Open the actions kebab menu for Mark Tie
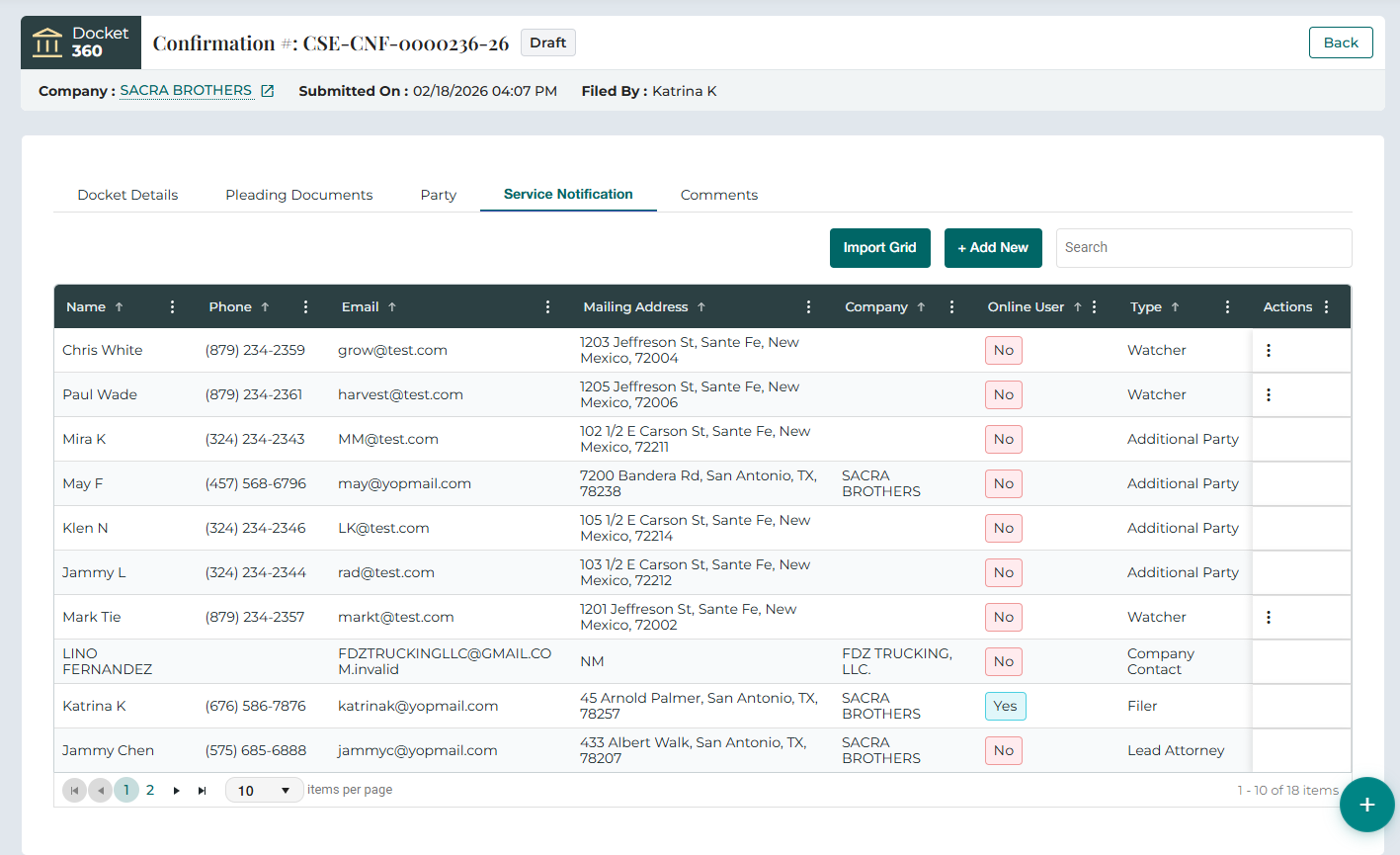Viewport: 1400px width, 855px height. 1269,617
